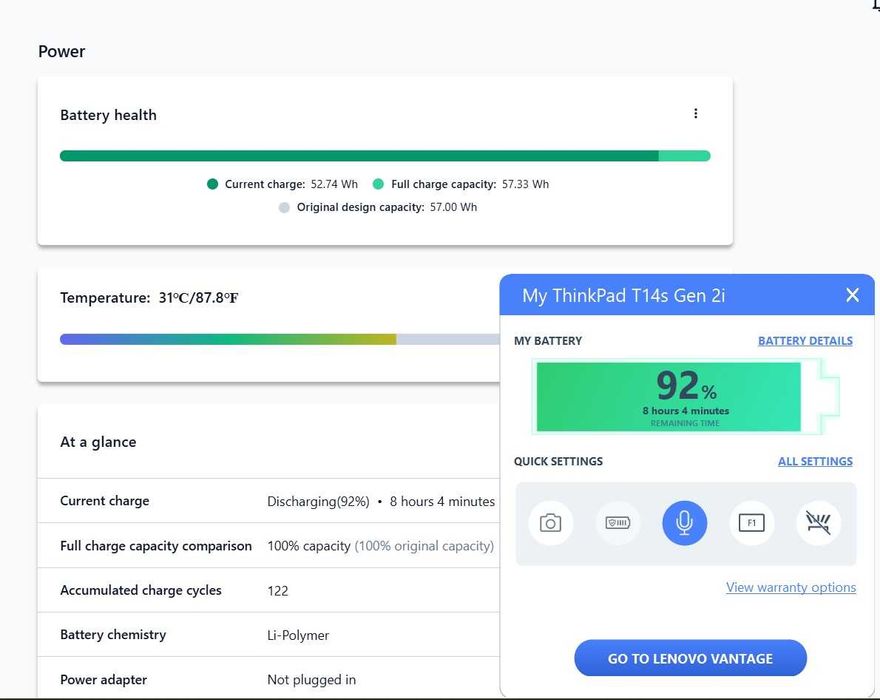Click the Li-Polymer battery chemistry value
880x700 pixels.
(298, 635)
